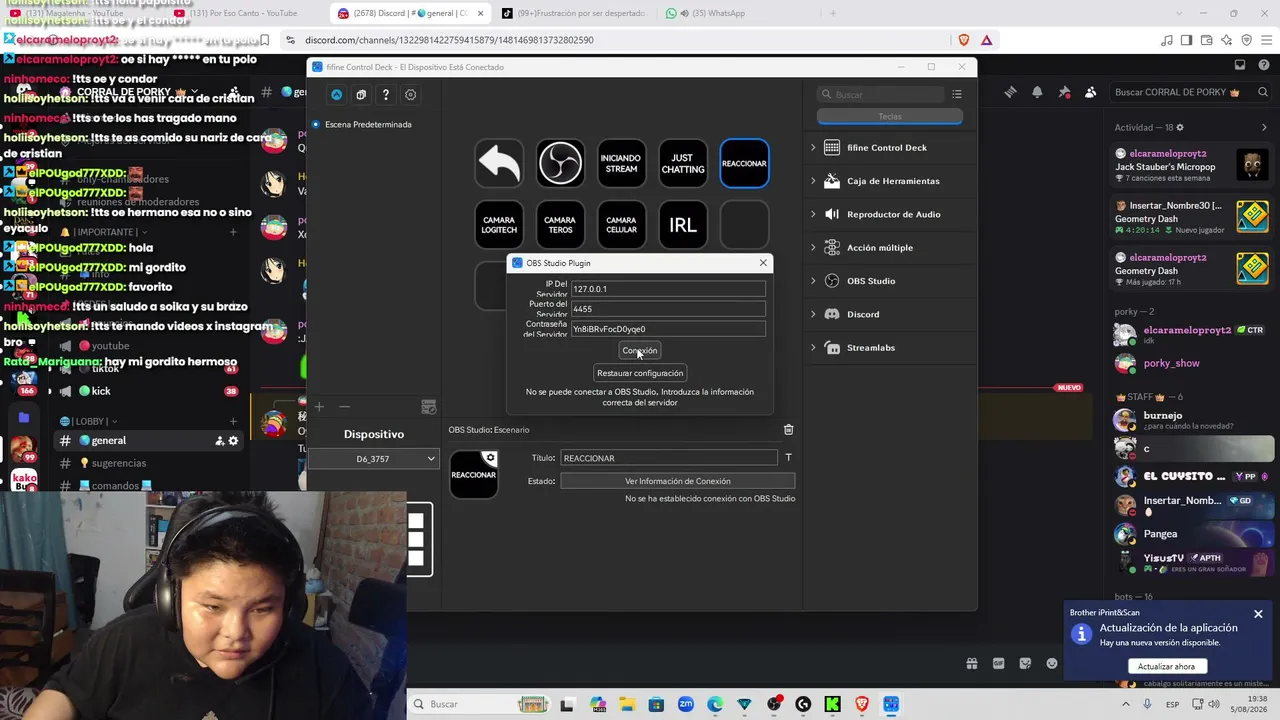Select the CAMARA LOGITECH deck key

499,225
